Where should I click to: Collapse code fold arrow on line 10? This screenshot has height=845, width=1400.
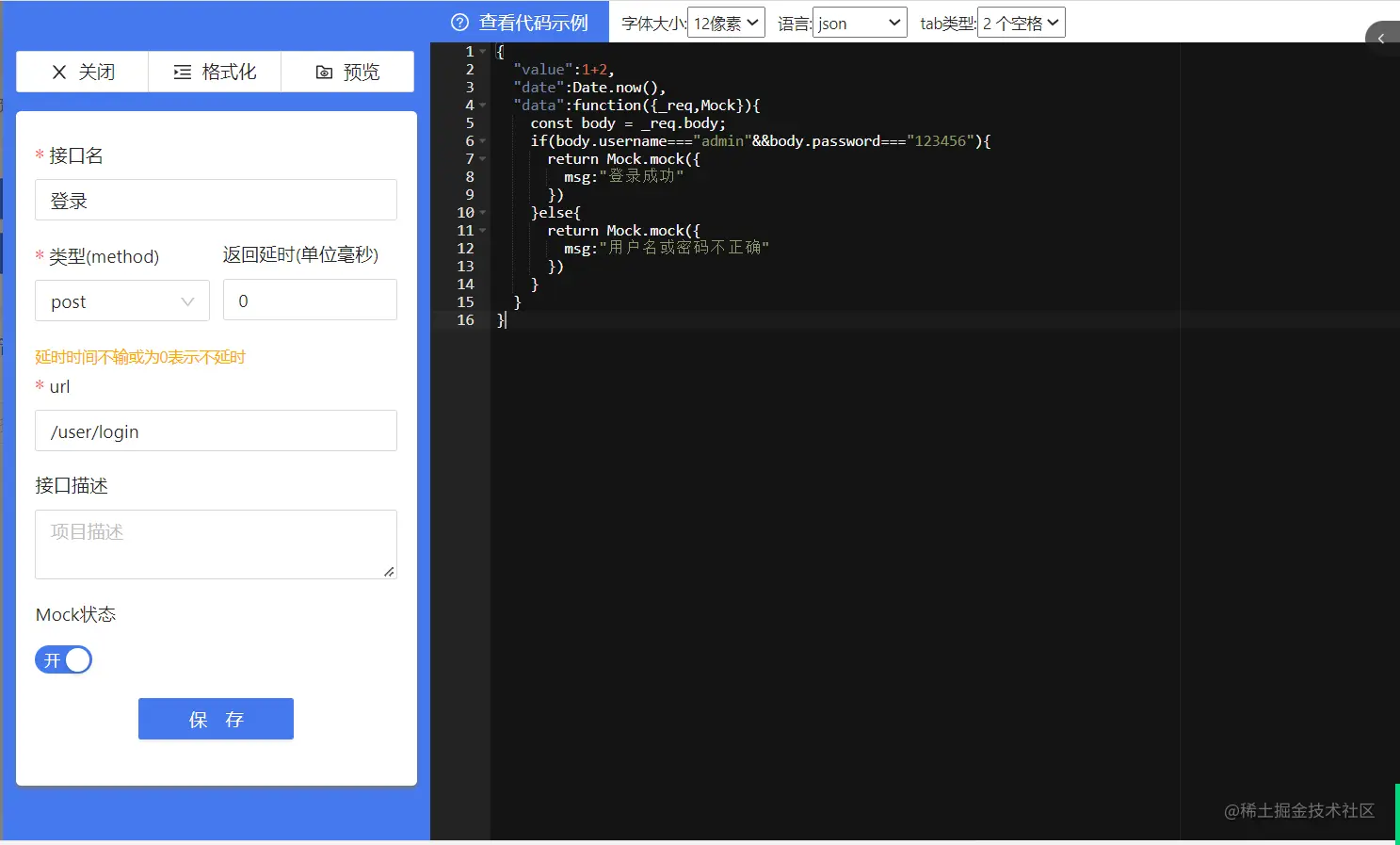click(483, 213)
